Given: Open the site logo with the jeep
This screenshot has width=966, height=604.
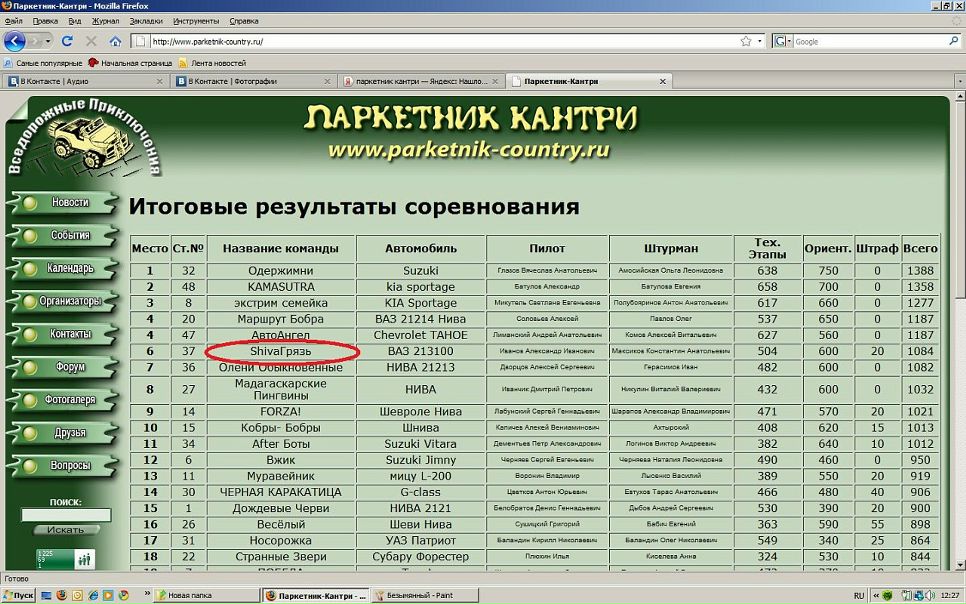Looking at the screenshot, I should pos(85,139).
